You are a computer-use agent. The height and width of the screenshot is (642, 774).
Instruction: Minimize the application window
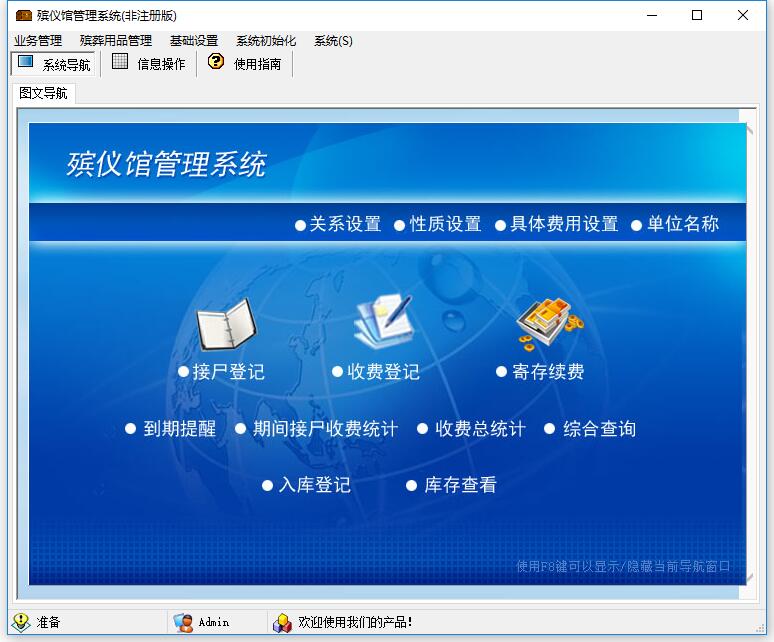tap(652, 15)
